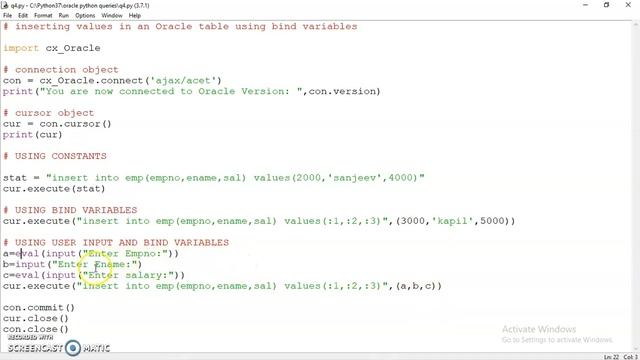Click the '# USING CONSTANTS' comment

[55, 156]
